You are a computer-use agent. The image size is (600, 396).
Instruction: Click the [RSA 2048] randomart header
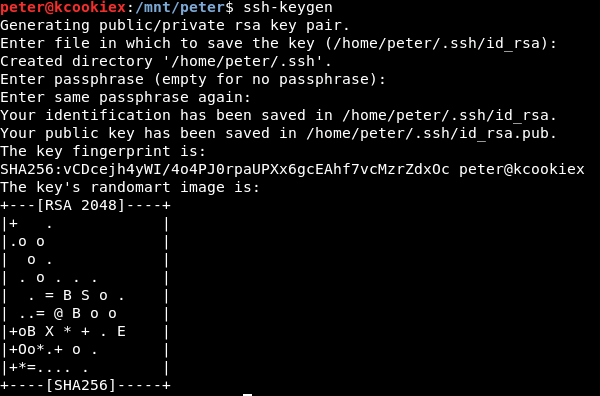click(81, 205)
